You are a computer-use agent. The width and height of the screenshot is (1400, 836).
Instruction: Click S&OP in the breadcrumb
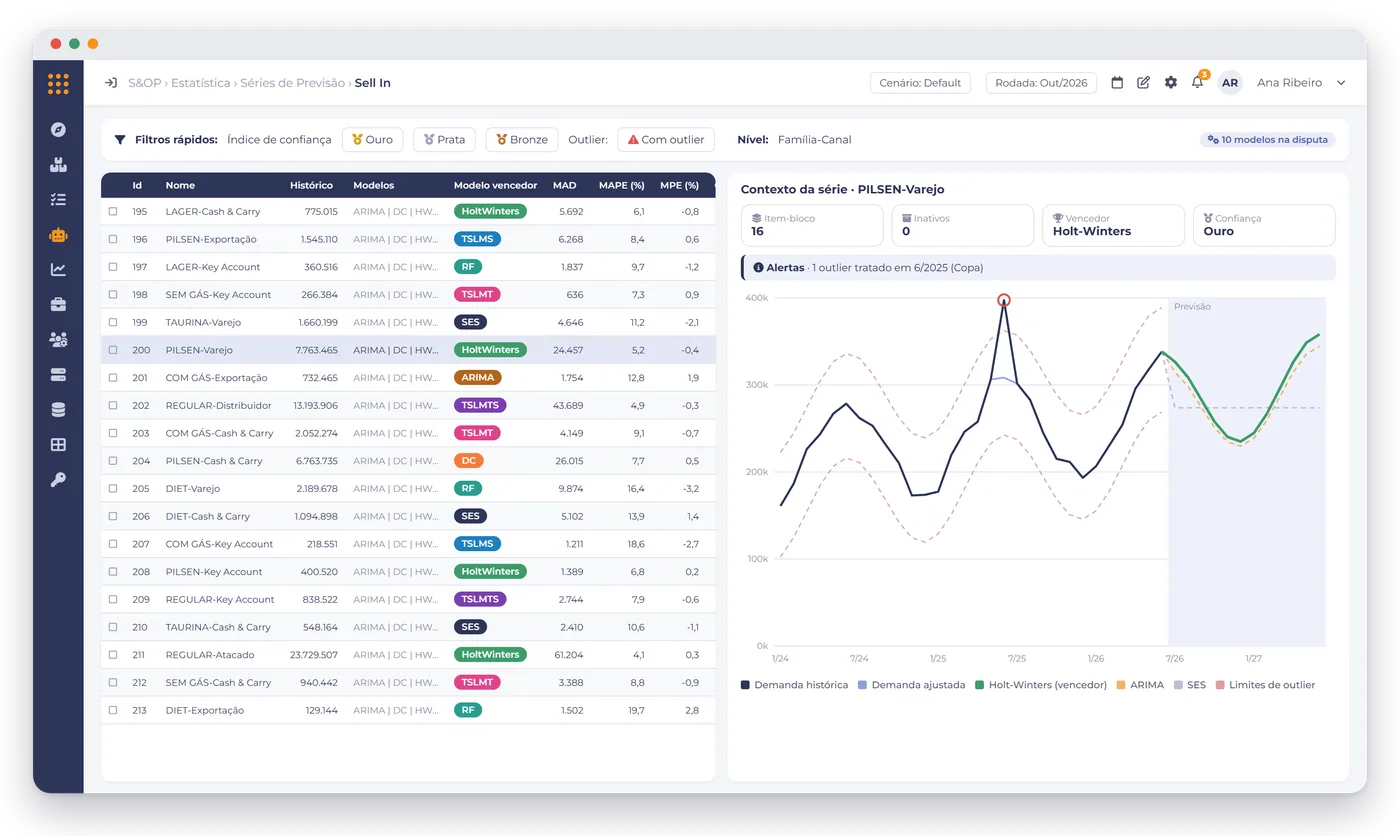(144, 83)
